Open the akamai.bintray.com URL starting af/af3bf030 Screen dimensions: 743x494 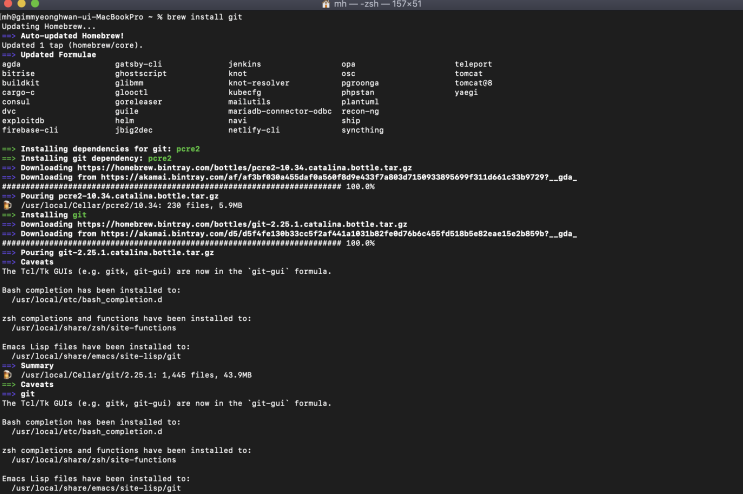coord(339,177)
